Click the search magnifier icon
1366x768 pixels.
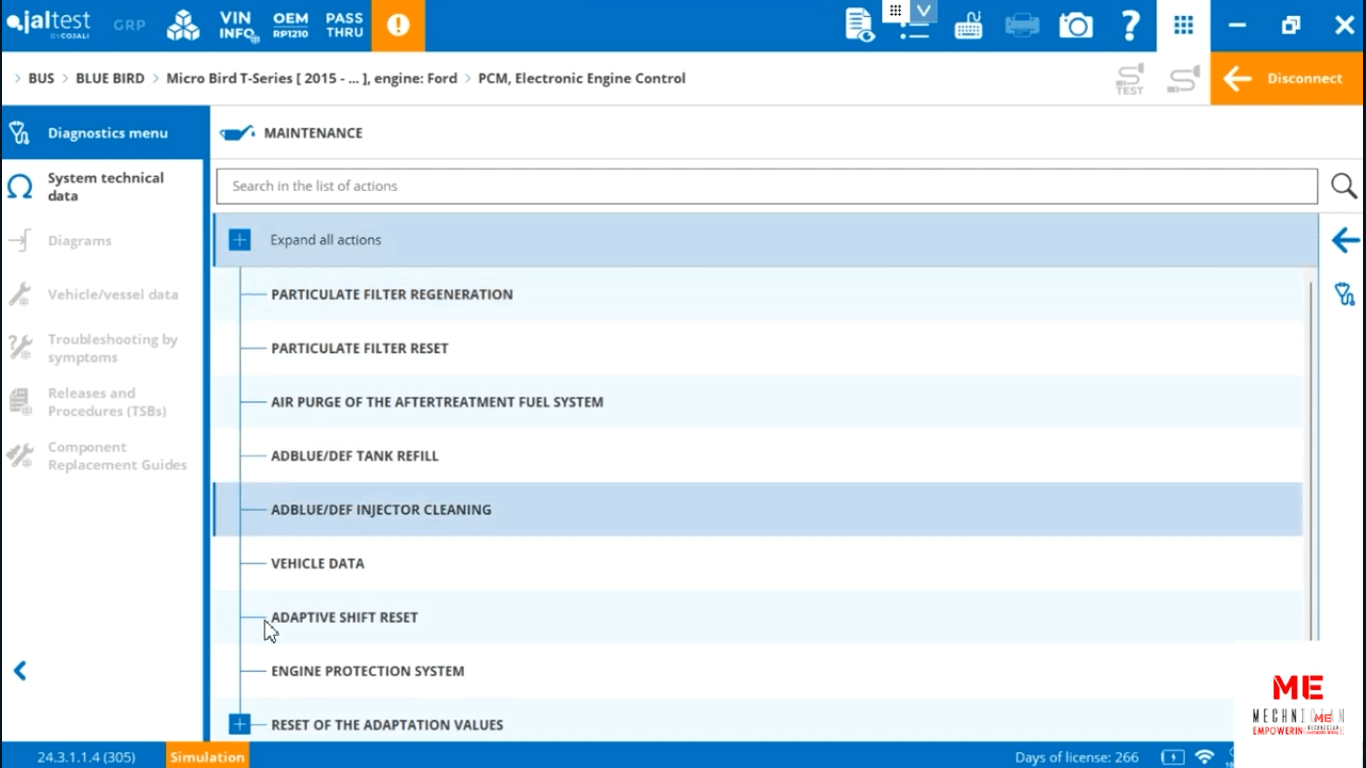click(1343, 186)
